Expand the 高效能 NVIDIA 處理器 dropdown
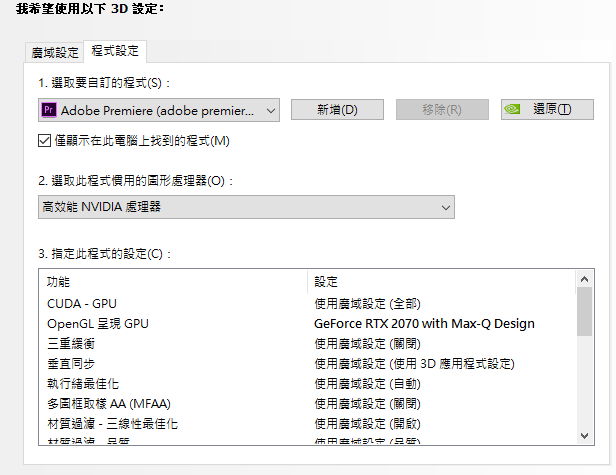This screenshot has width=616, height=475. click(x=246, y=207)
